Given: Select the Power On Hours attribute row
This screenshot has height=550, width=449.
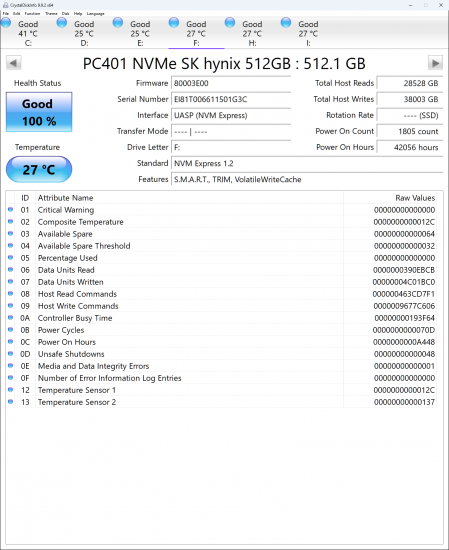Looking at the screenshot, I should point(221,342).
